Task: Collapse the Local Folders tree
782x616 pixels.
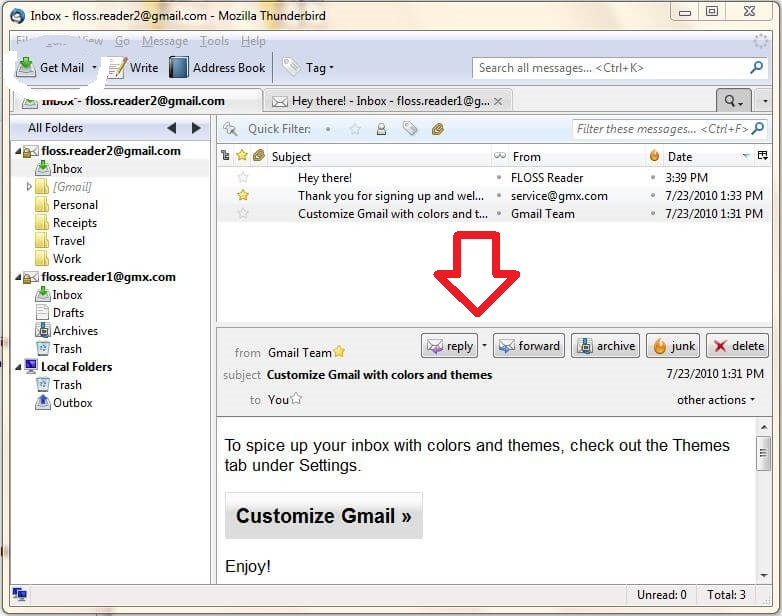Action: click(18, 367)
